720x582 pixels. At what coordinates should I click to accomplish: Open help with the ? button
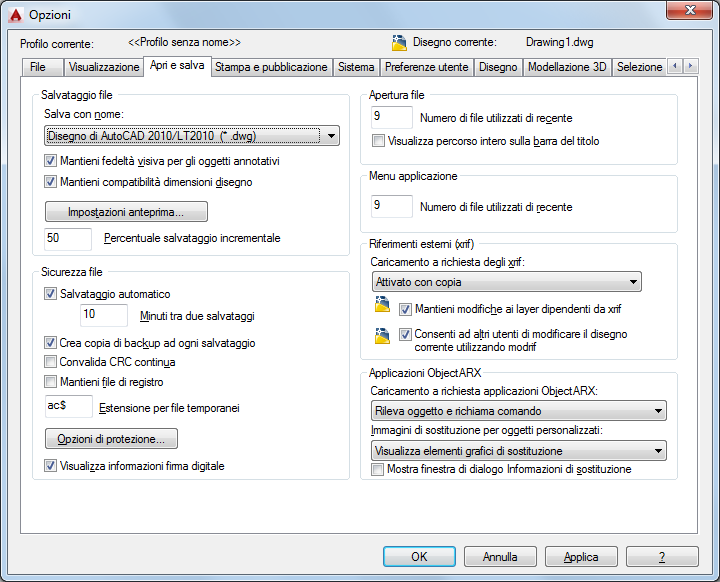(662, 557)
